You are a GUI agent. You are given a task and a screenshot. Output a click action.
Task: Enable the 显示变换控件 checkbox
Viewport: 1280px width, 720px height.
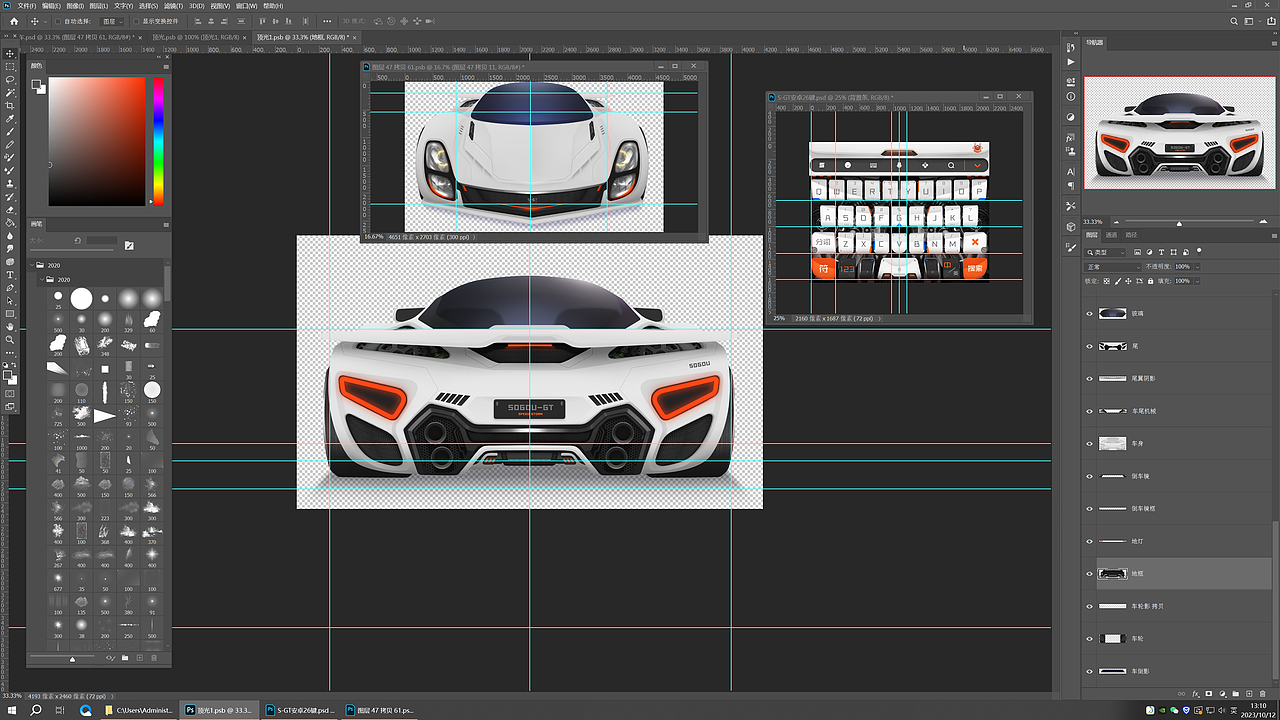(135, 21)
